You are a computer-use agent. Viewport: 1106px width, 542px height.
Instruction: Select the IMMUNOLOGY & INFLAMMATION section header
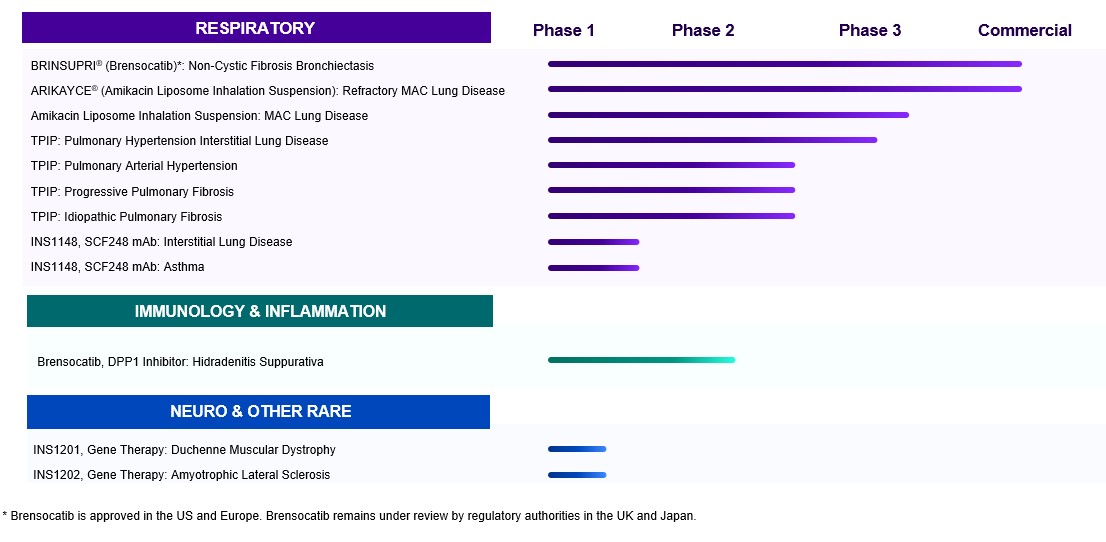260,311
